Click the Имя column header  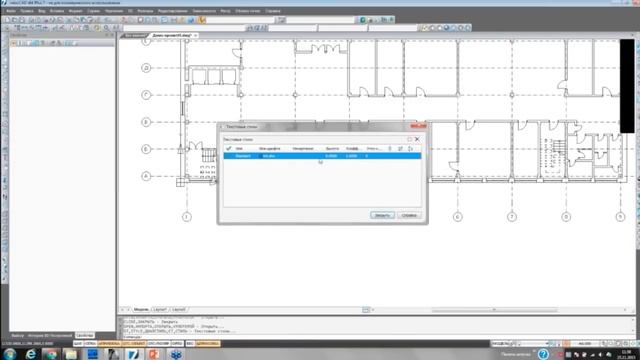[x=239, y=149]
